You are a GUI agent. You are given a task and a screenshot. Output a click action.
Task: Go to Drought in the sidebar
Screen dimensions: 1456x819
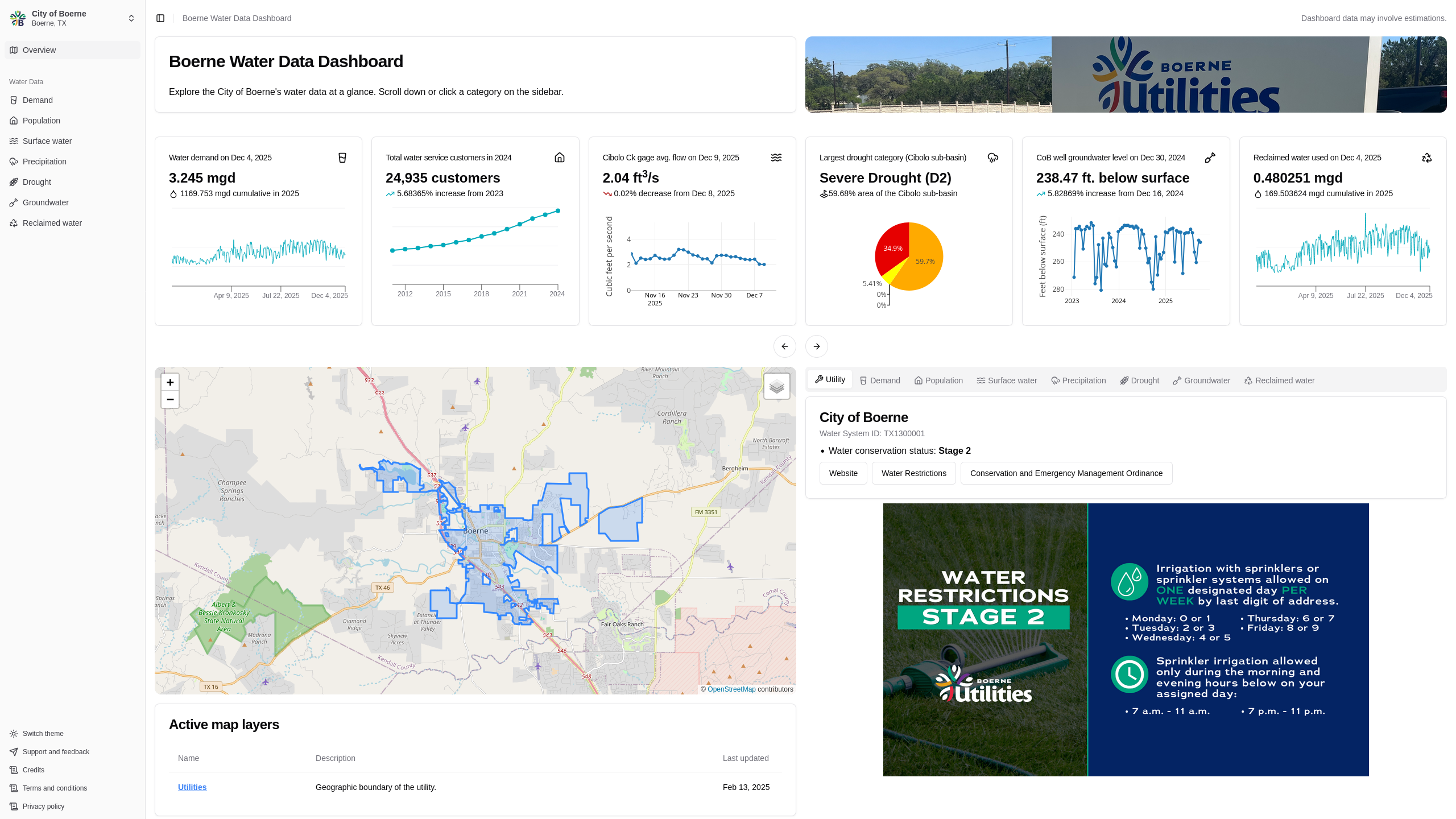click(x=72, y=182)
